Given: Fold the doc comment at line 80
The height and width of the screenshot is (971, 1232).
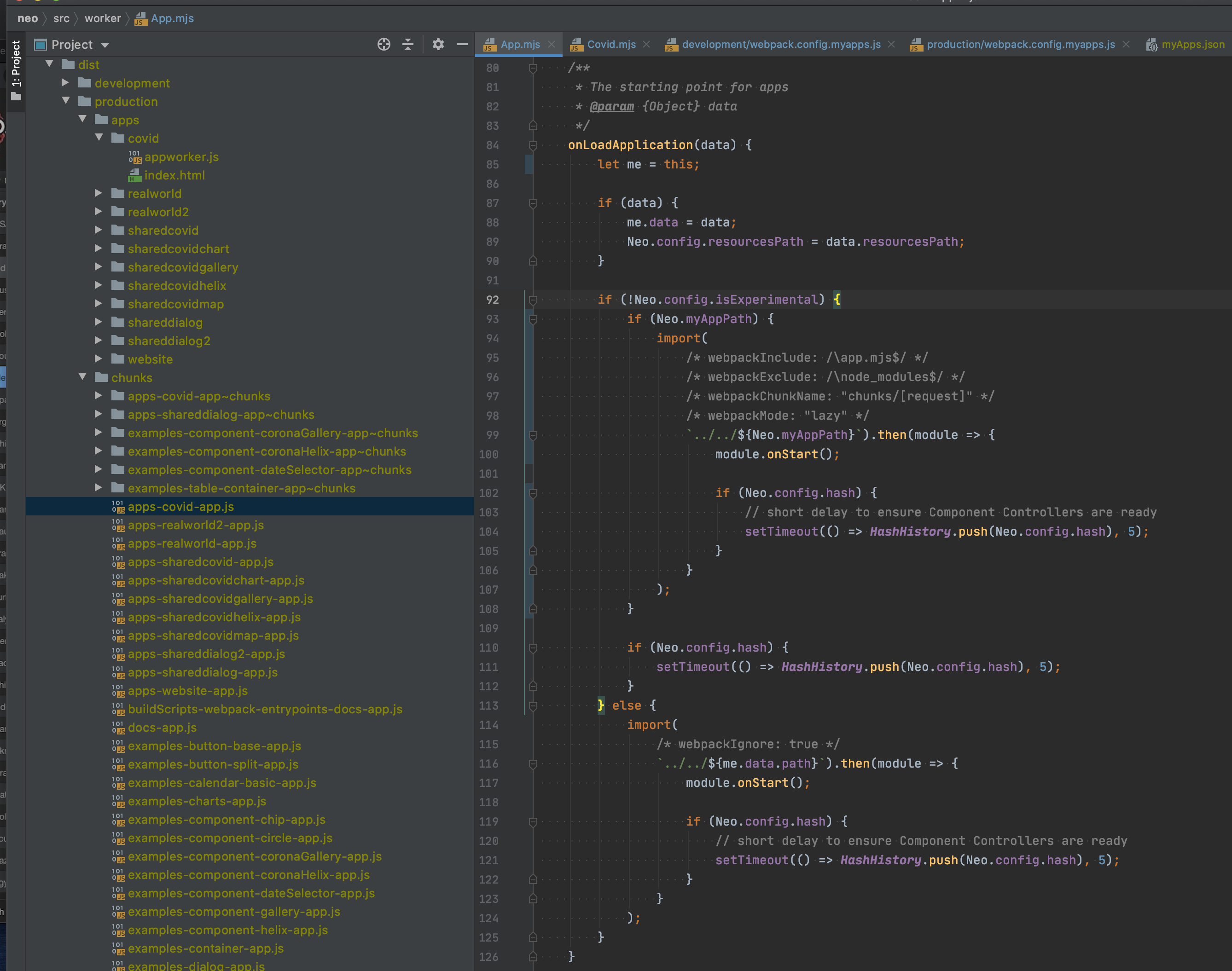Looking at the screenshot, I should click(533, 68).
